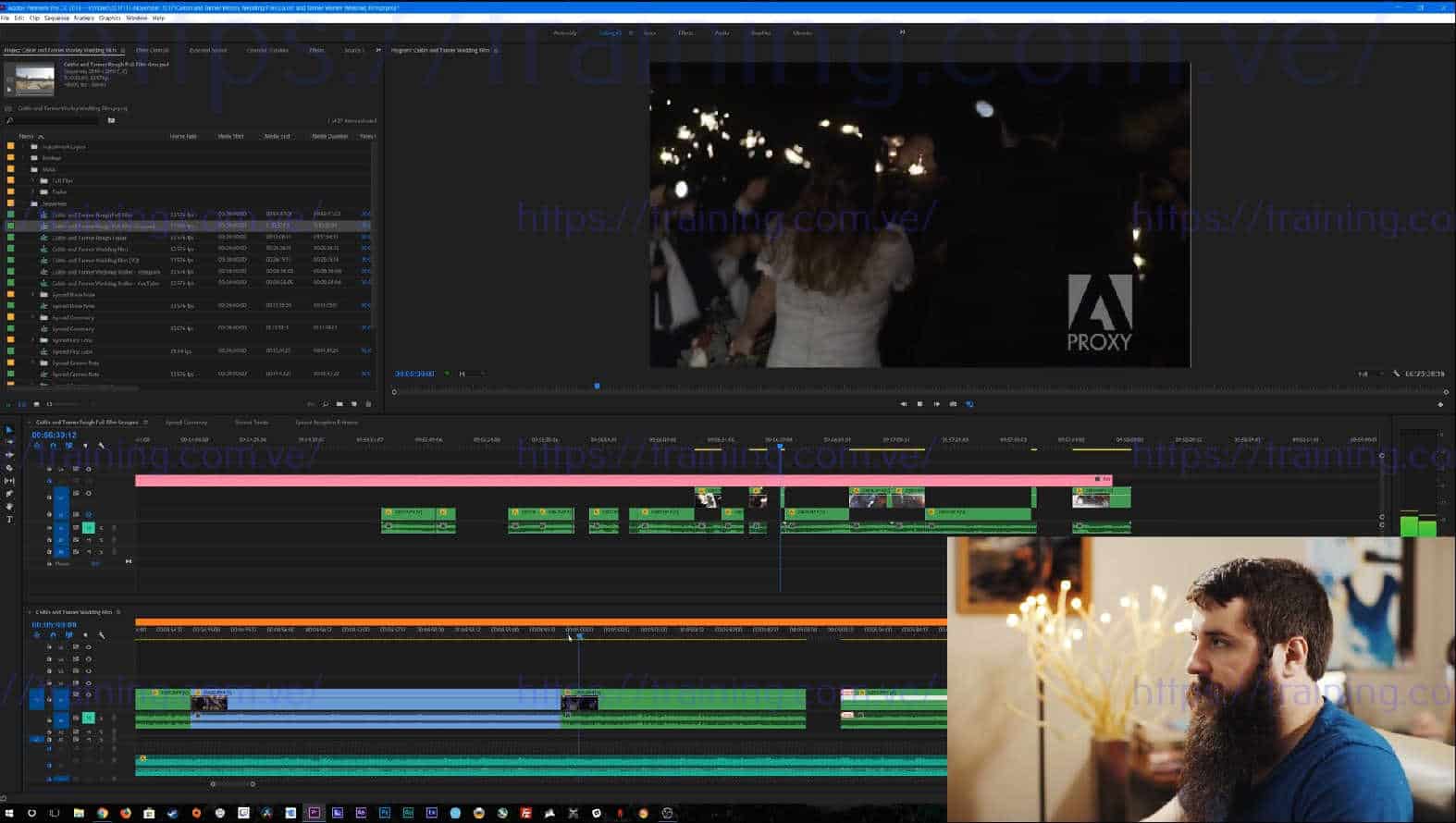The image size is (1456, 823).
Task: Switch to the Essential Sound tab
Action: pos(207,50)
